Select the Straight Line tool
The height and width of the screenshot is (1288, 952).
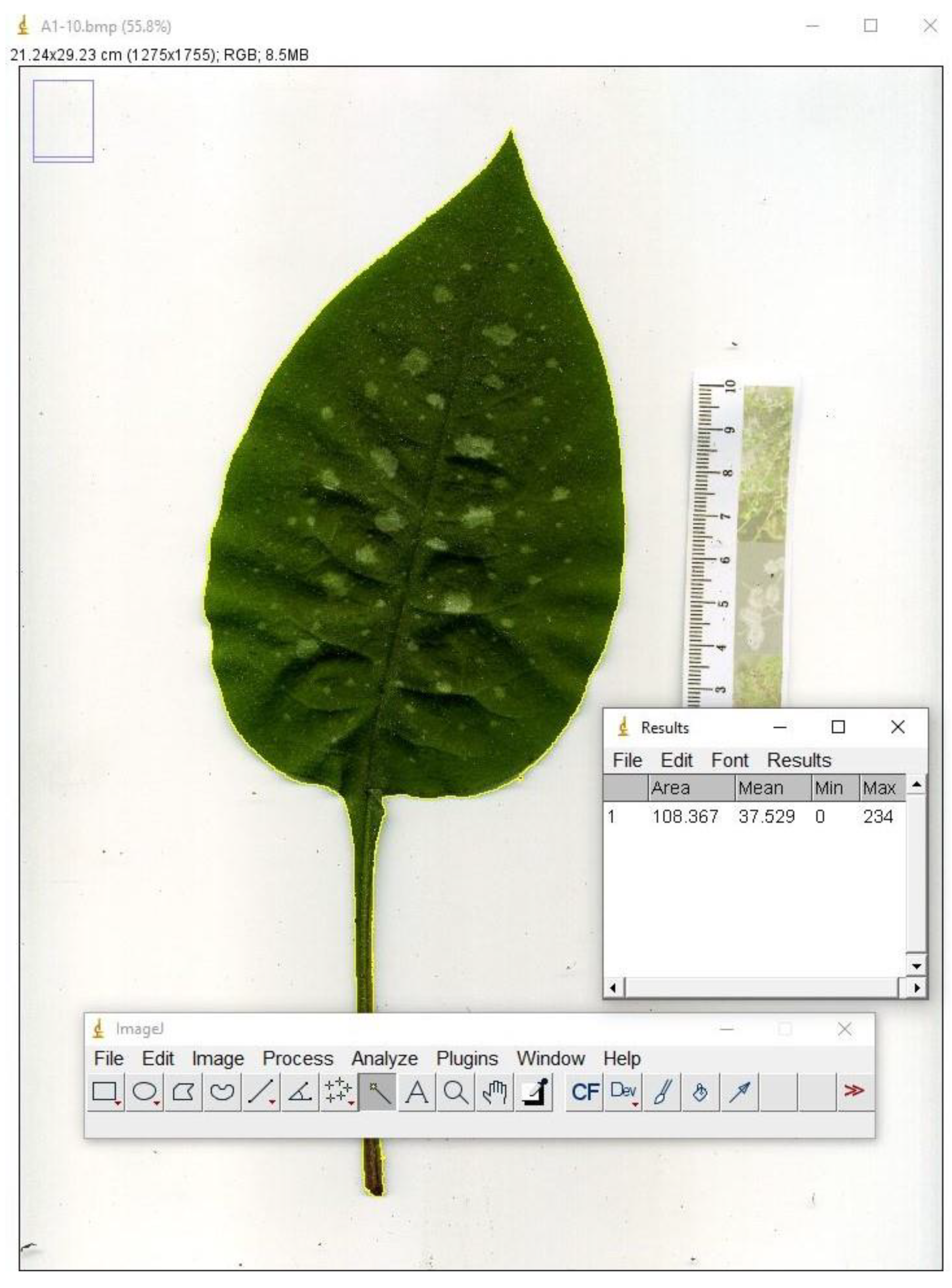pyautogui.click(x=260, y=1092)
